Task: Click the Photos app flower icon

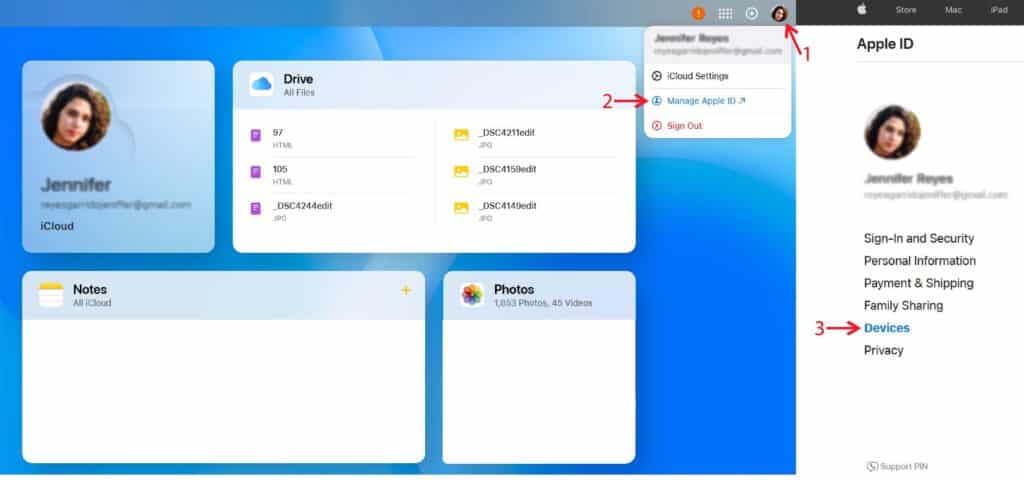Action: click(472, 295)
